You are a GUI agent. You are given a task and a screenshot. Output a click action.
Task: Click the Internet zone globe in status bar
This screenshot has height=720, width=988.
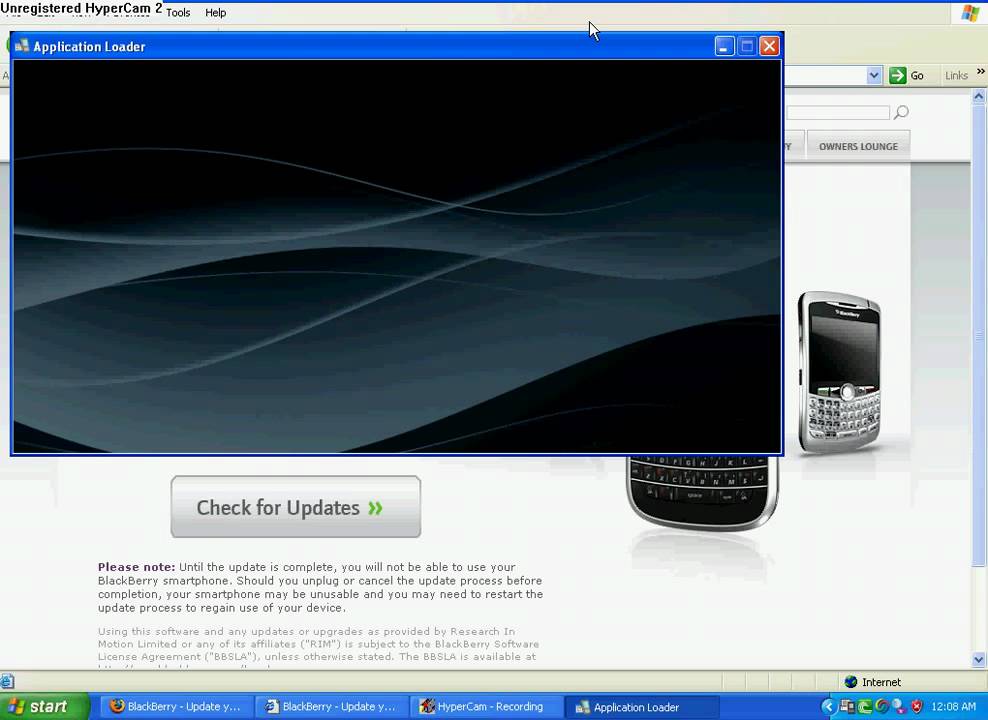pyautogui.click(x=851, y=682)
